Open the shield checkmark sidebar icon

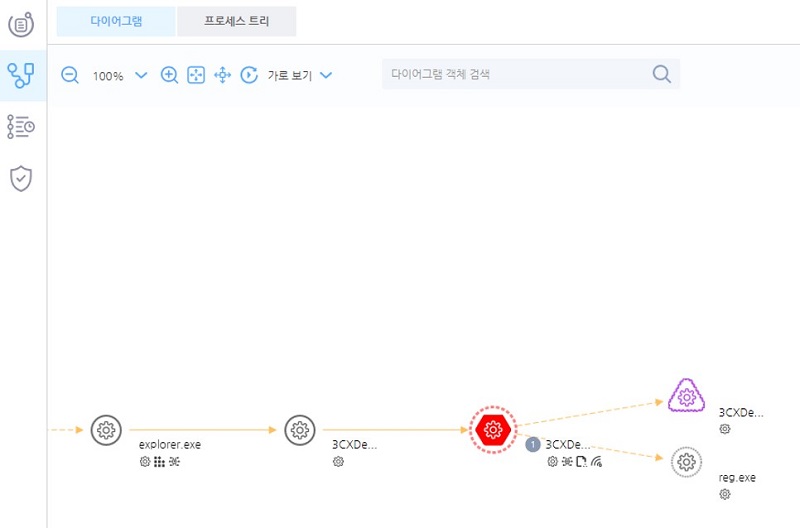click(x=21, y=178)
